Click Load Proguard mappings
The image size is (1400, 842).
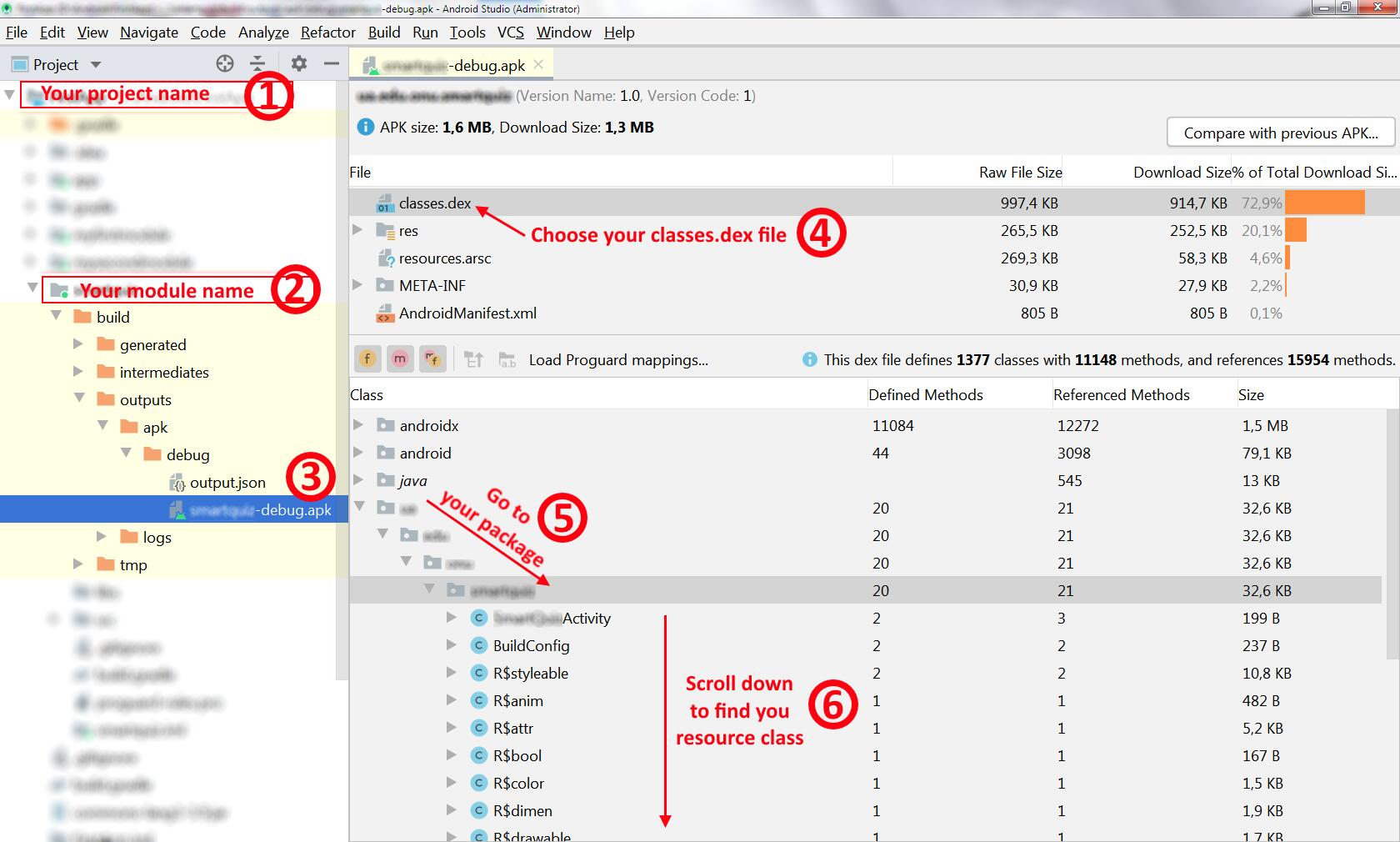(x=617, y=360)
